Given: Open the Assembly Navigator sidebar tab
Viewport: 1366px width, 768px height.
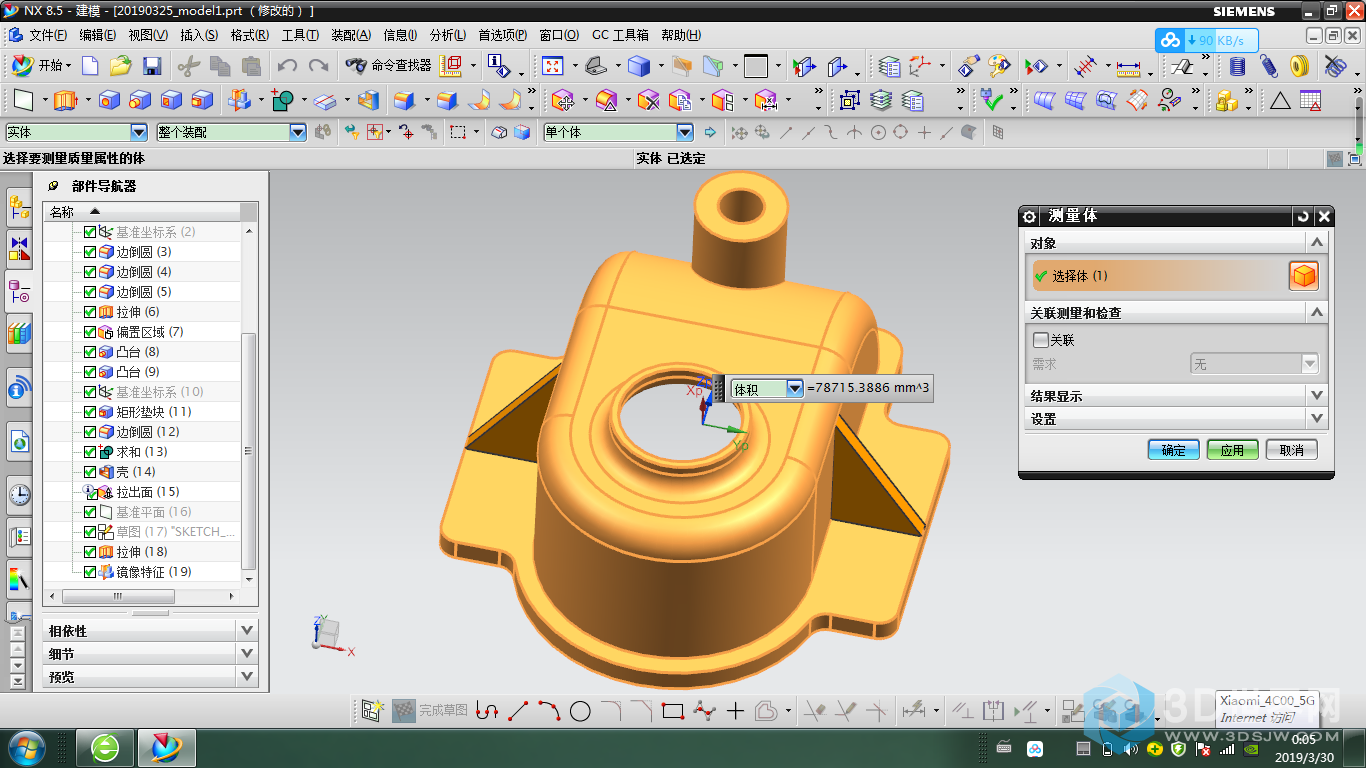Looking at the screenshot, I should click(19, 207).
